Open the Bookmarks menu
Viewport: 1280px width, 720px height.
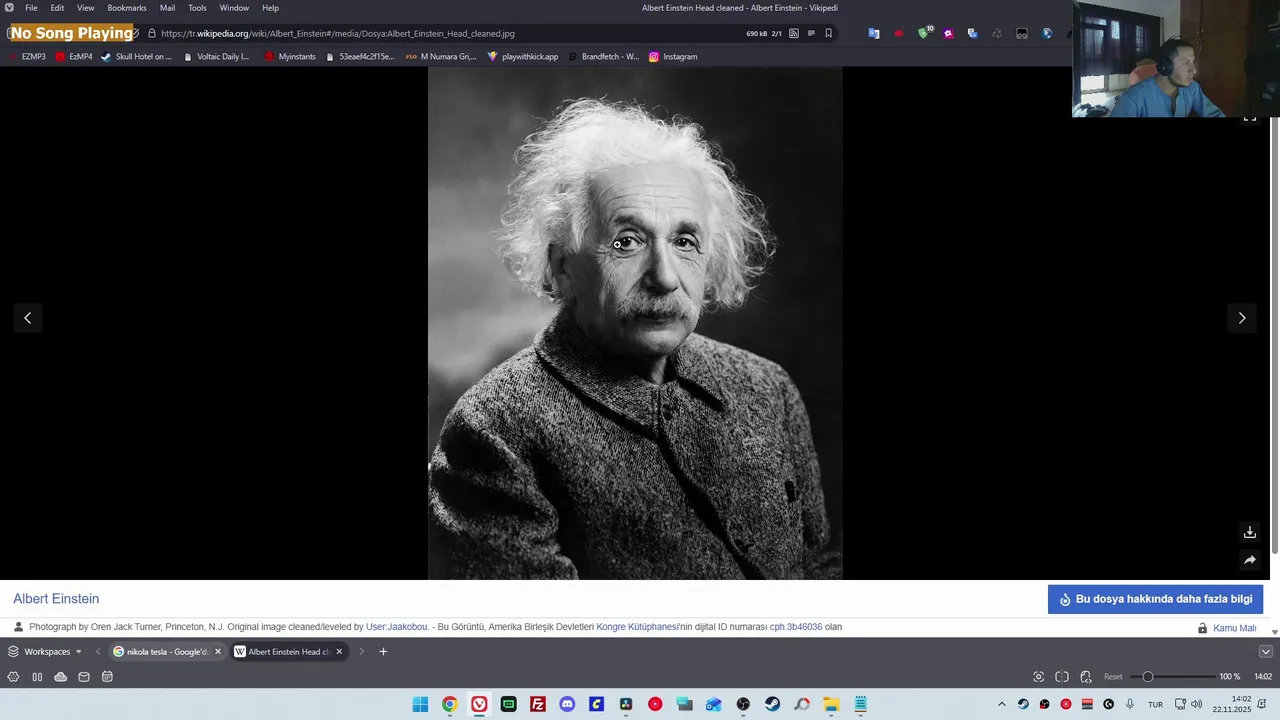coord(127,8)
